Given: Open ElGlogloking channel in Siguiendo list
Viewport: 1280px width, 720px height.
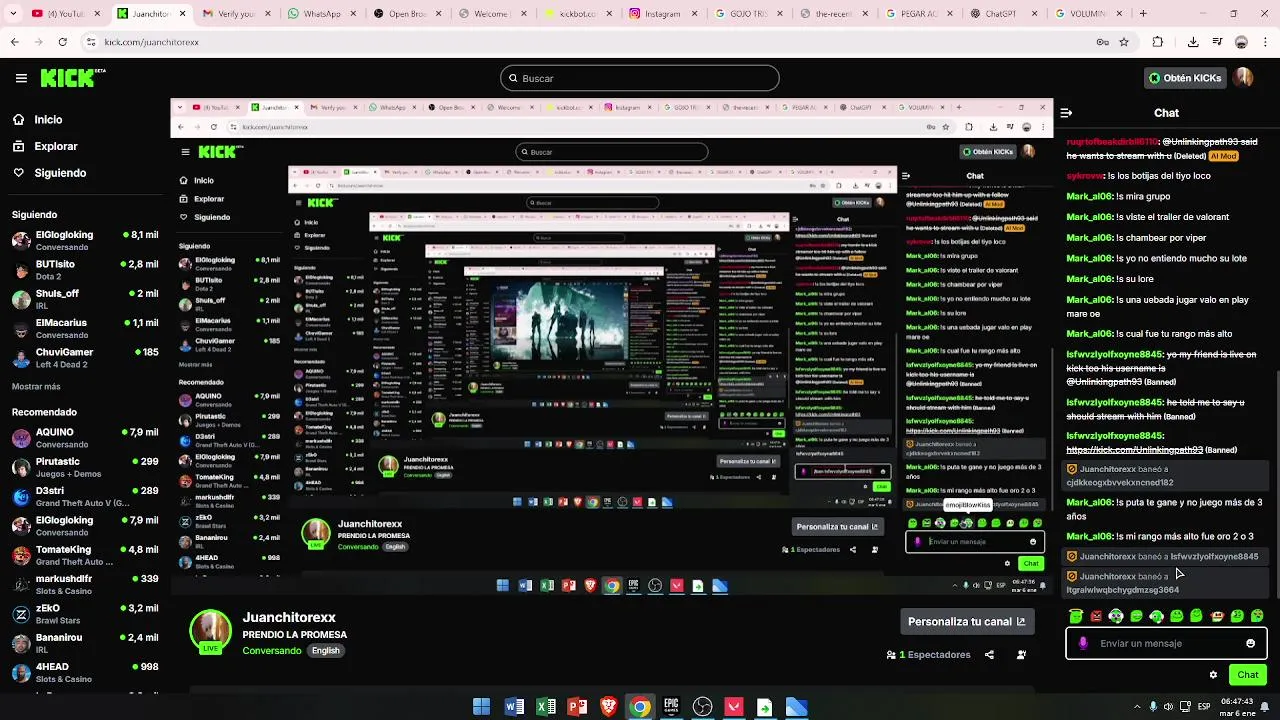Looking at the screenshot, I should 84,240.
